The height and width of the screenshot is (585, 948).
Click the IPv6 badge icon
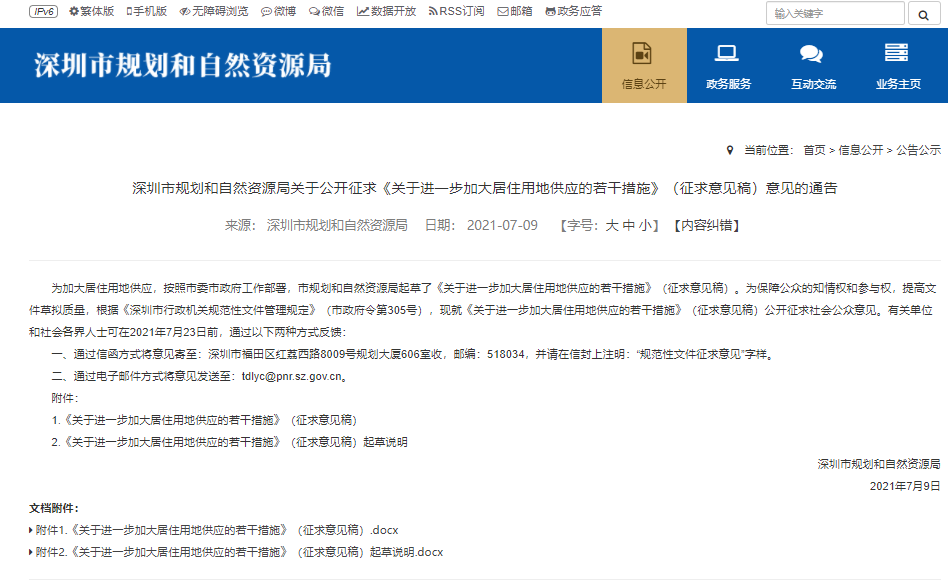(44, 11)
